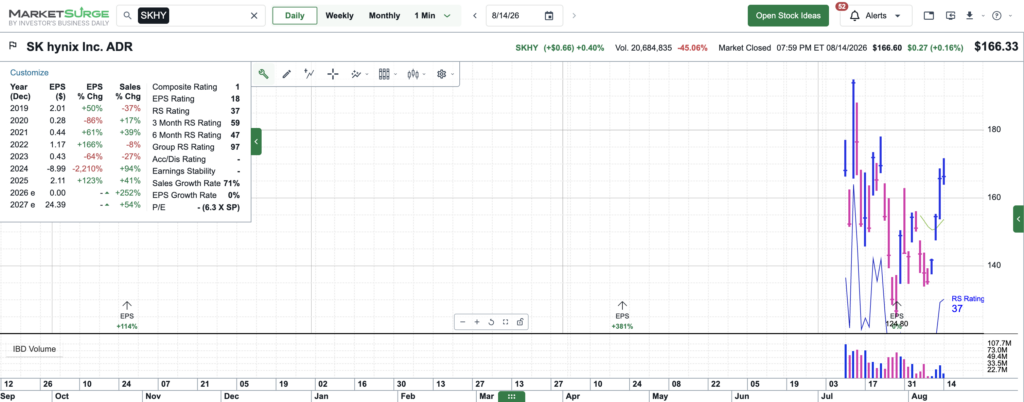
Task: Open the window layout icon
Action: [929, 16]
